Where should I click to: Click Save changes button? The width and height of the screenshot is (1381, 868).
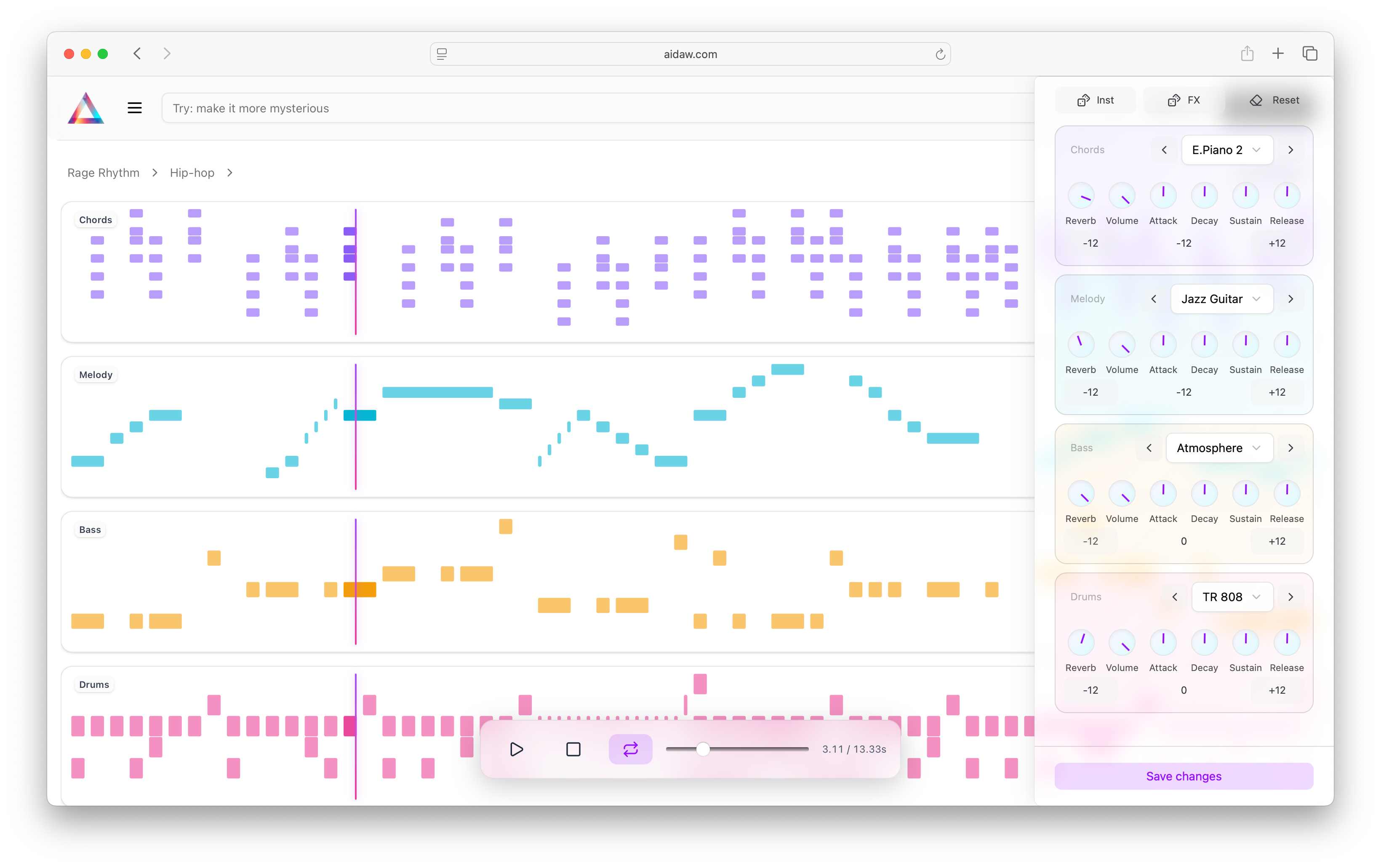(1183, 776)
